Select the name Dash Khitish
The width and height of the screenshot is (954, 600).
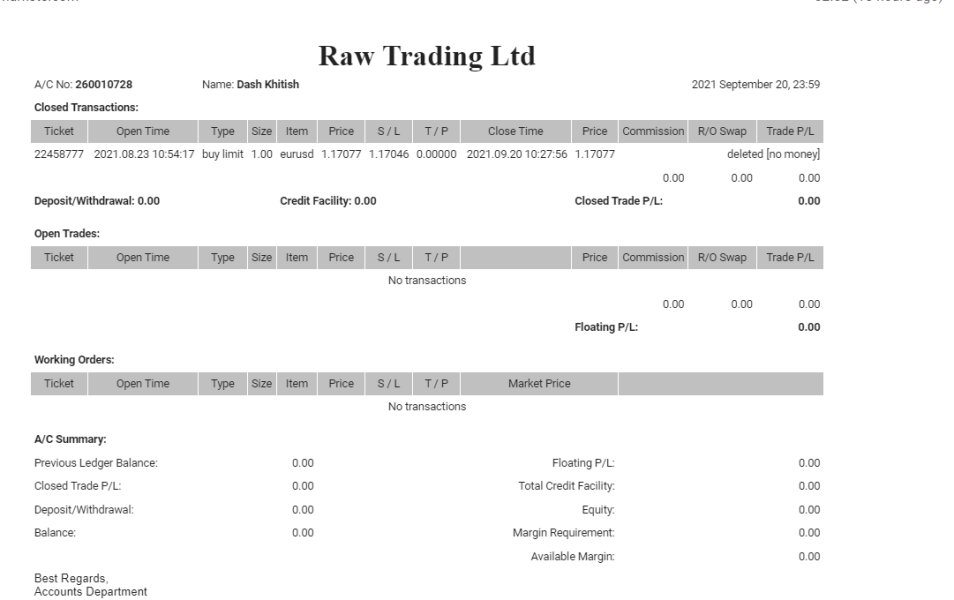point(268,84)
